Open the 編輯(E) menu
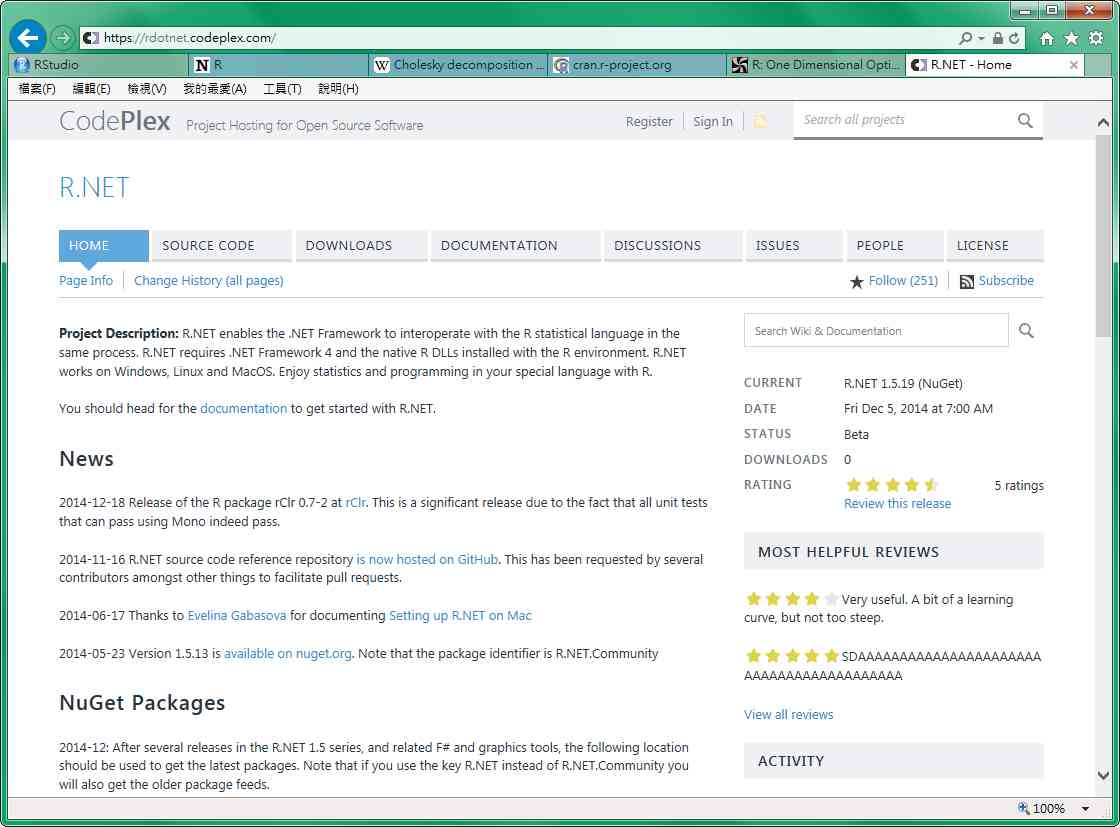Image resolution: width=1120 pixels, height=827 pixels. 91,89
